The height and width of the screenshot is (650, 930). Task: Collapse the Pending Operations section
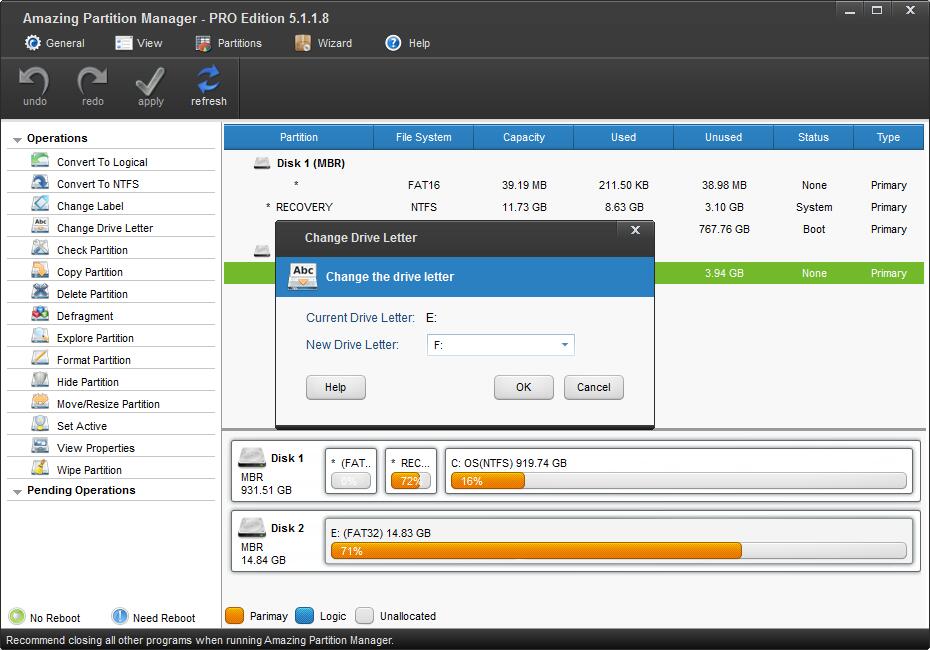pyautogui.click(x=17, y=492)
